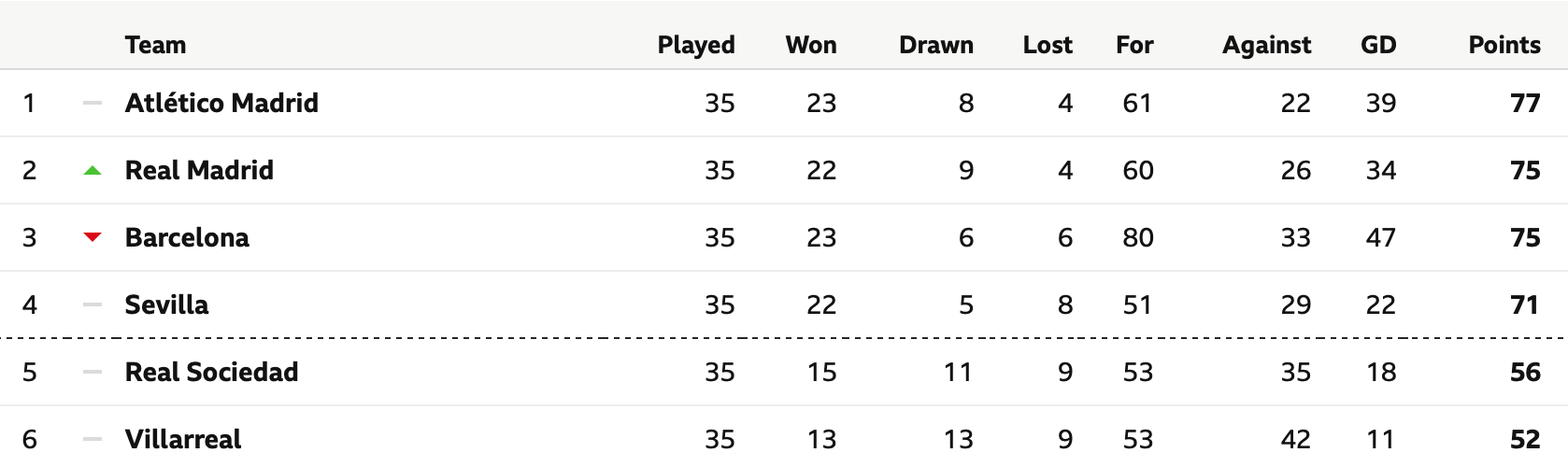
Task: Click the no-change dash beside Villarreal
Action: click(93, 439)
